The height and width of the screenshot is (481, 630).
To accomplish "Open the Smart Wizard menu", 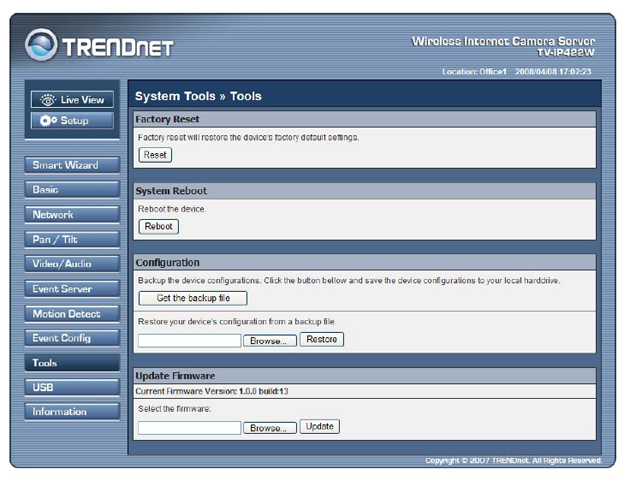I will click(x=72, y=165).
